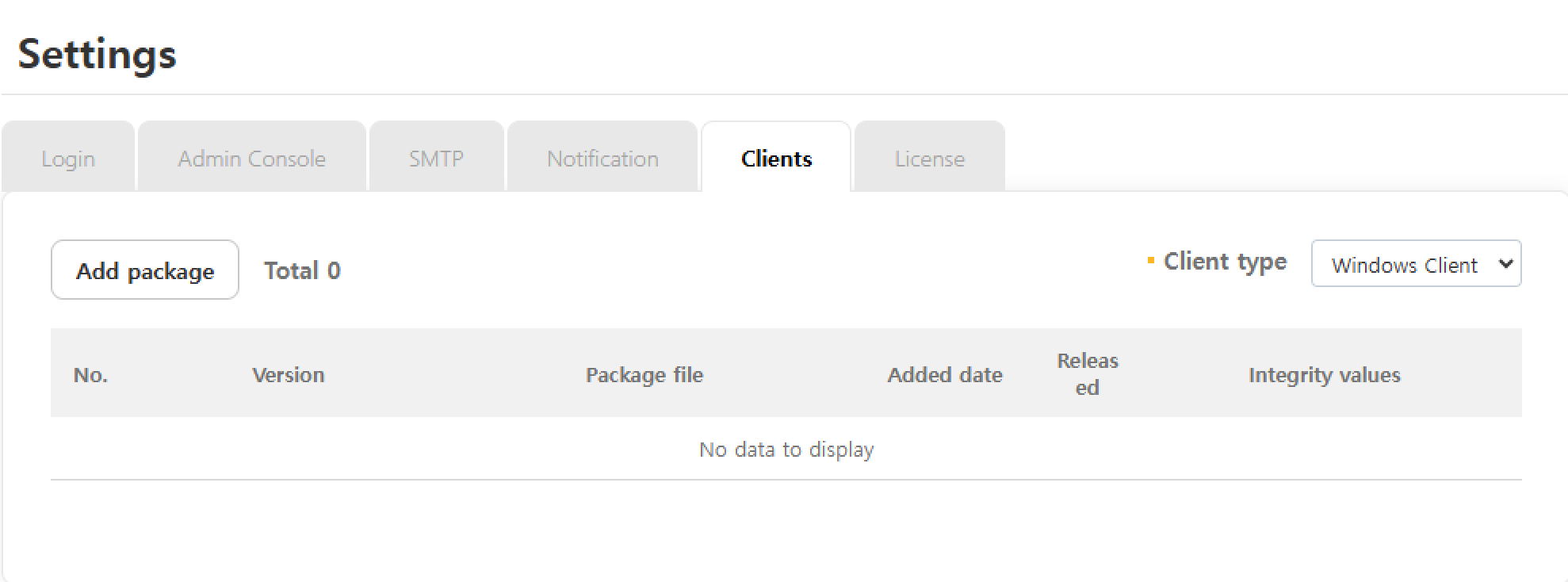Click the Released column header
This screenshot has width=1568, height=582.
[x=1087, y=373]
